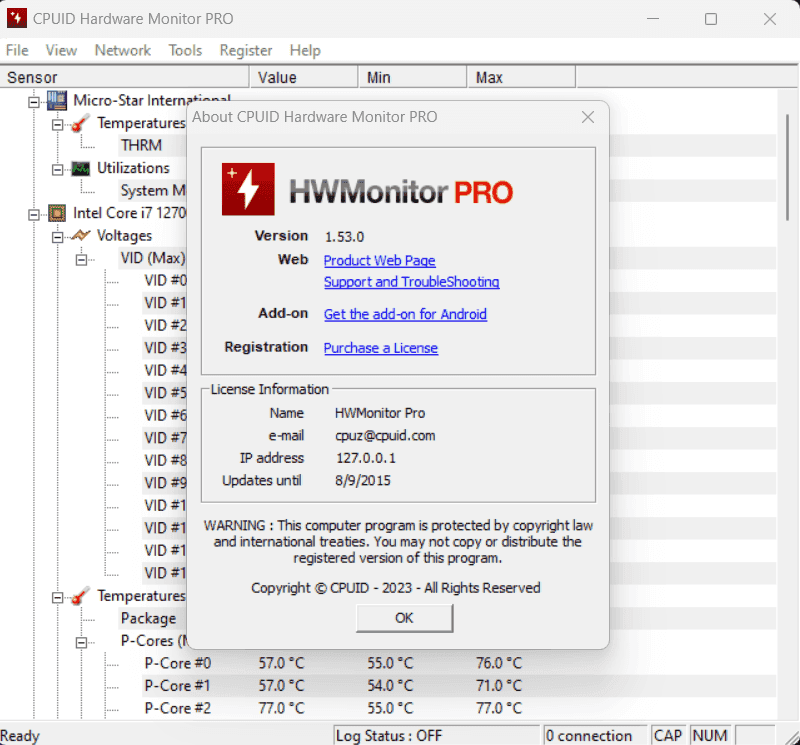
Task: Click the Sensor column header
Action: click(124, 78)
